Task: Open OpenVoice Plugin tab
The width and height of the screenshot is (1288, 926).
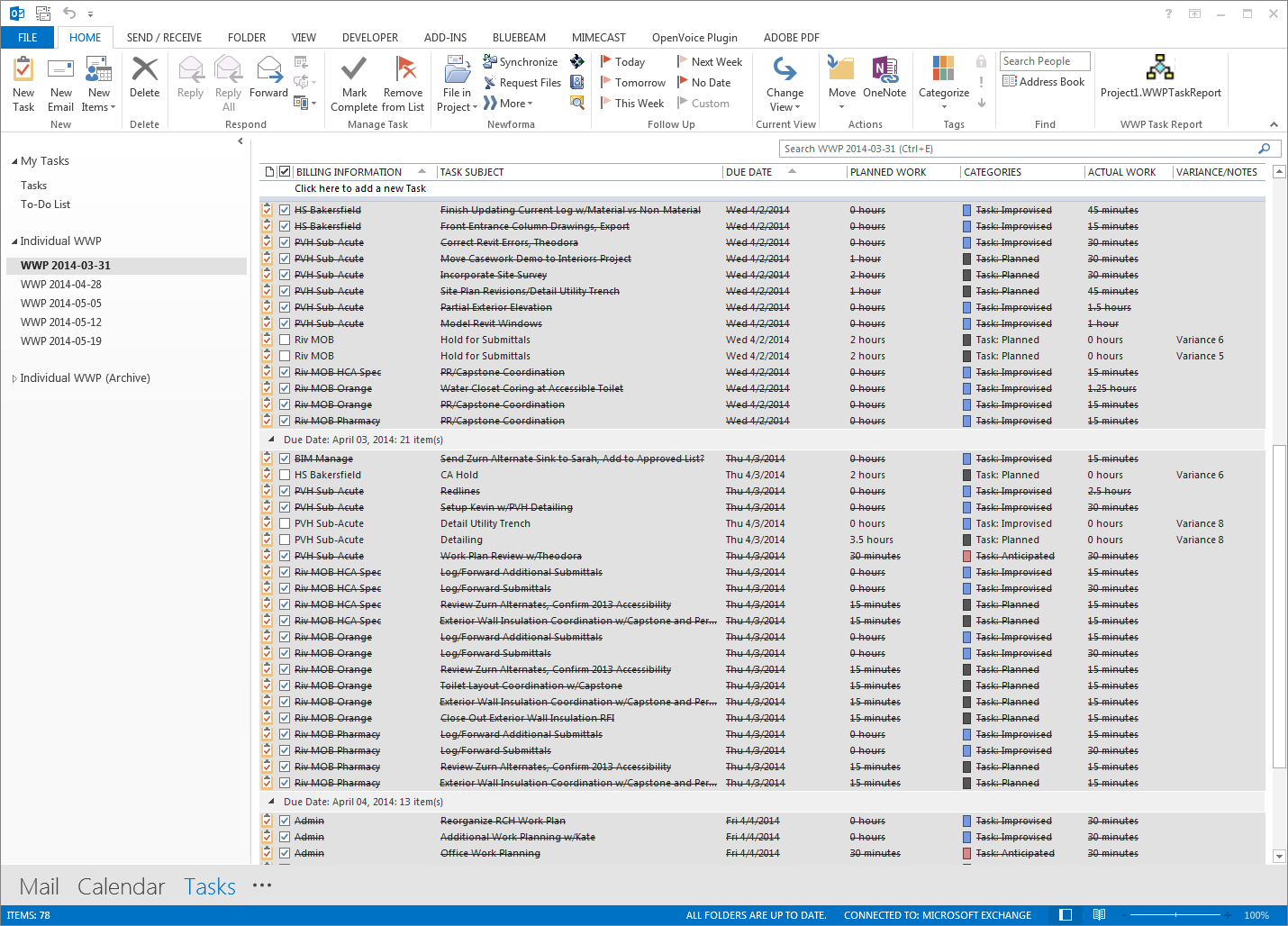Action: coord(694,37)
